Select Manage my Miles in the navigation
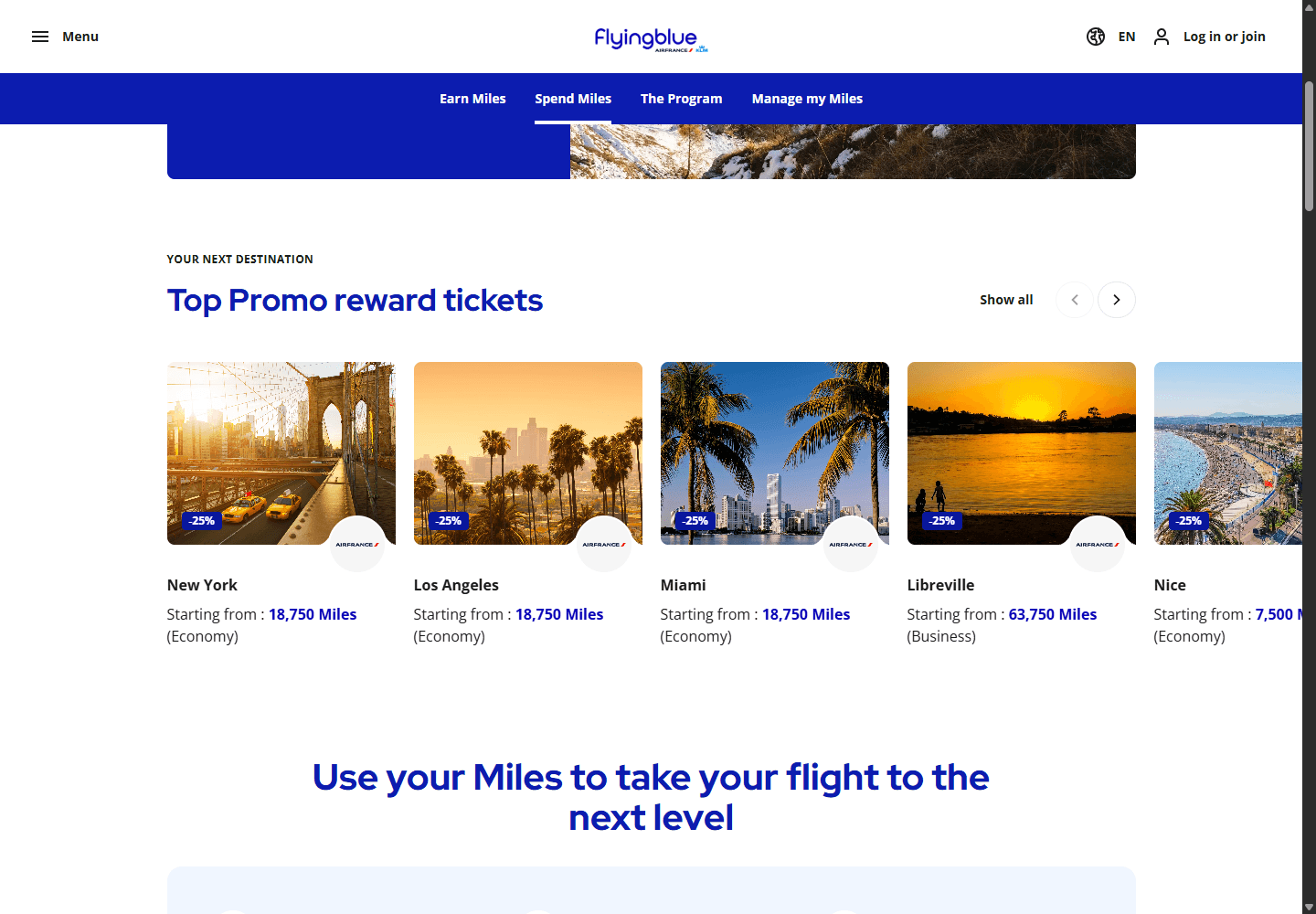This screenshot has height=914, width=1316. 807,99
